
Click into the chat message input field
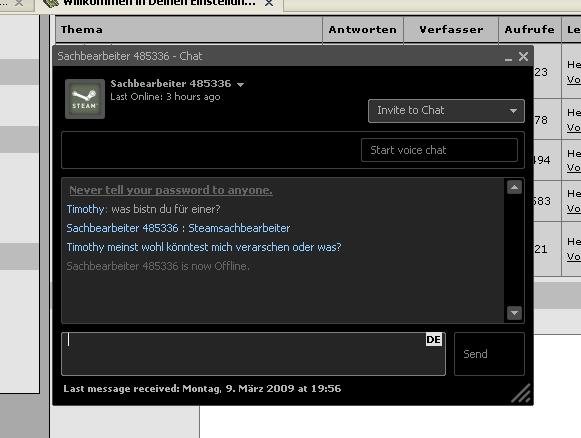click(x=253, y=354)
